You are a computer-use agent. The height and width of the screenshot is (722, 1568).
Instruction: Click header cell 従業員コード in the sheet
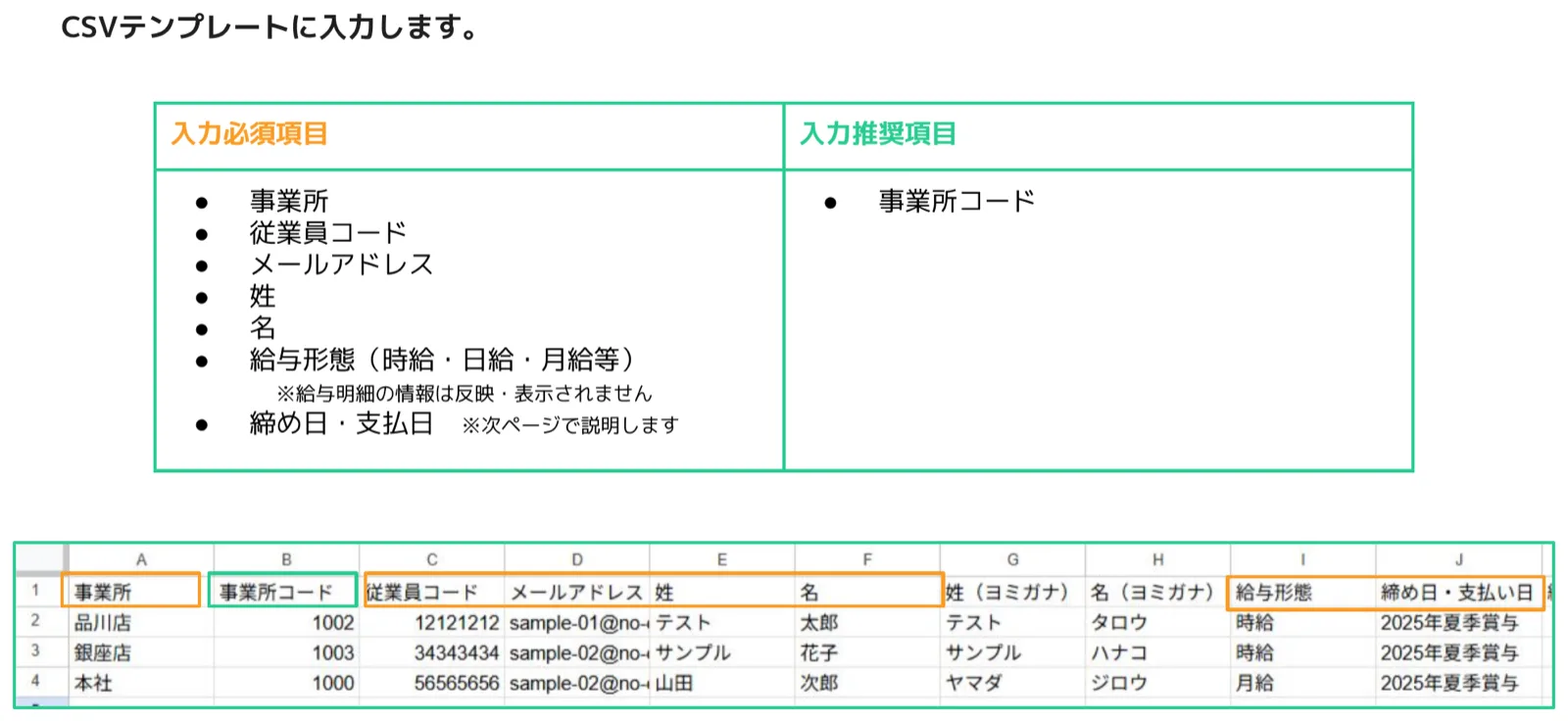[x=431, y=592]
